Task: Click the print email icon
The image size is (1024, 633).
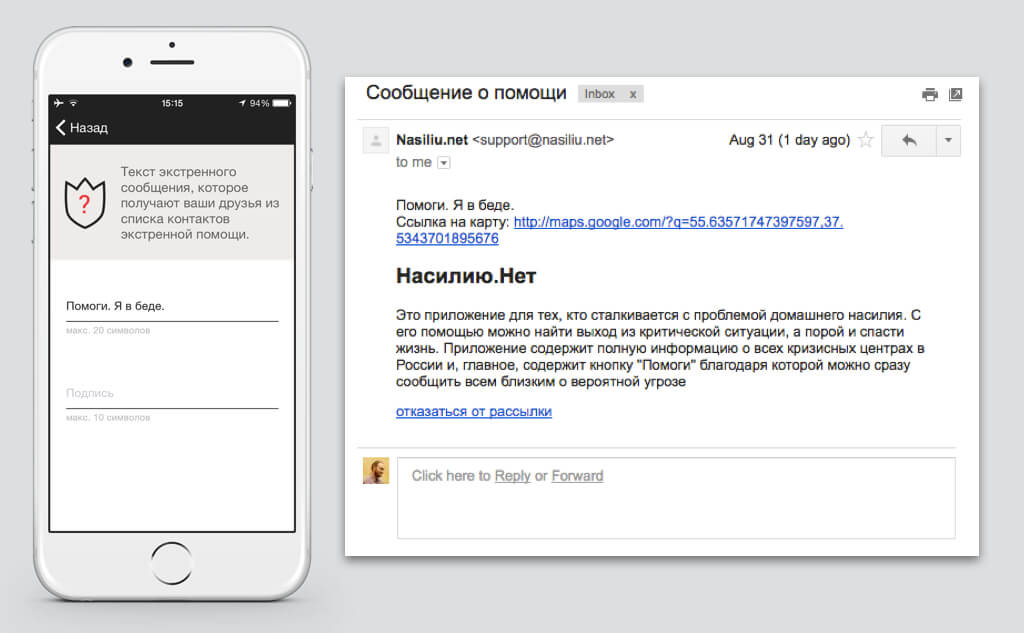Action: click(x=930, y=94)
